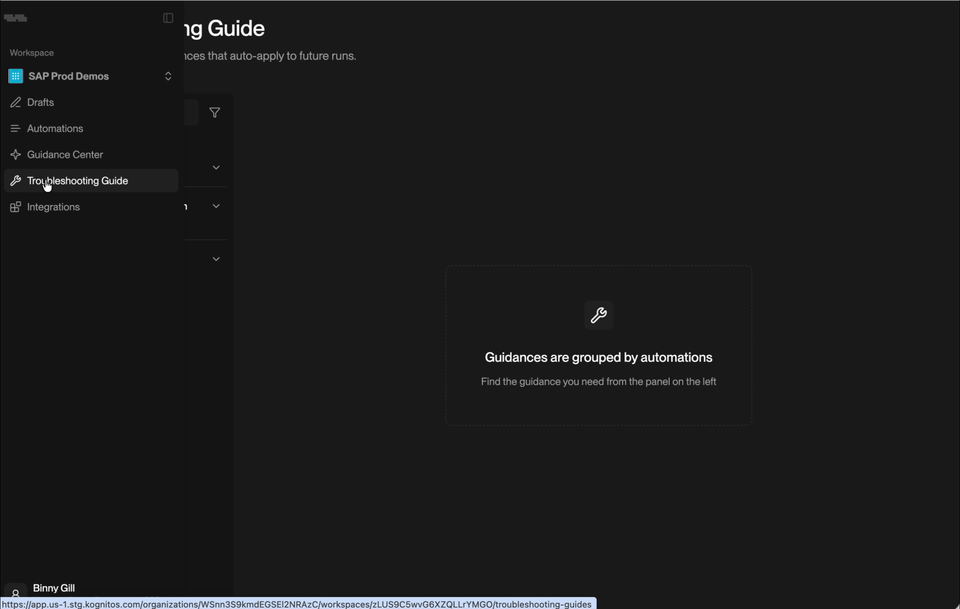Open the SAP Prod Demos workspace switcher
The width and height of the screenshot is (960, 609).
point(168,75)
